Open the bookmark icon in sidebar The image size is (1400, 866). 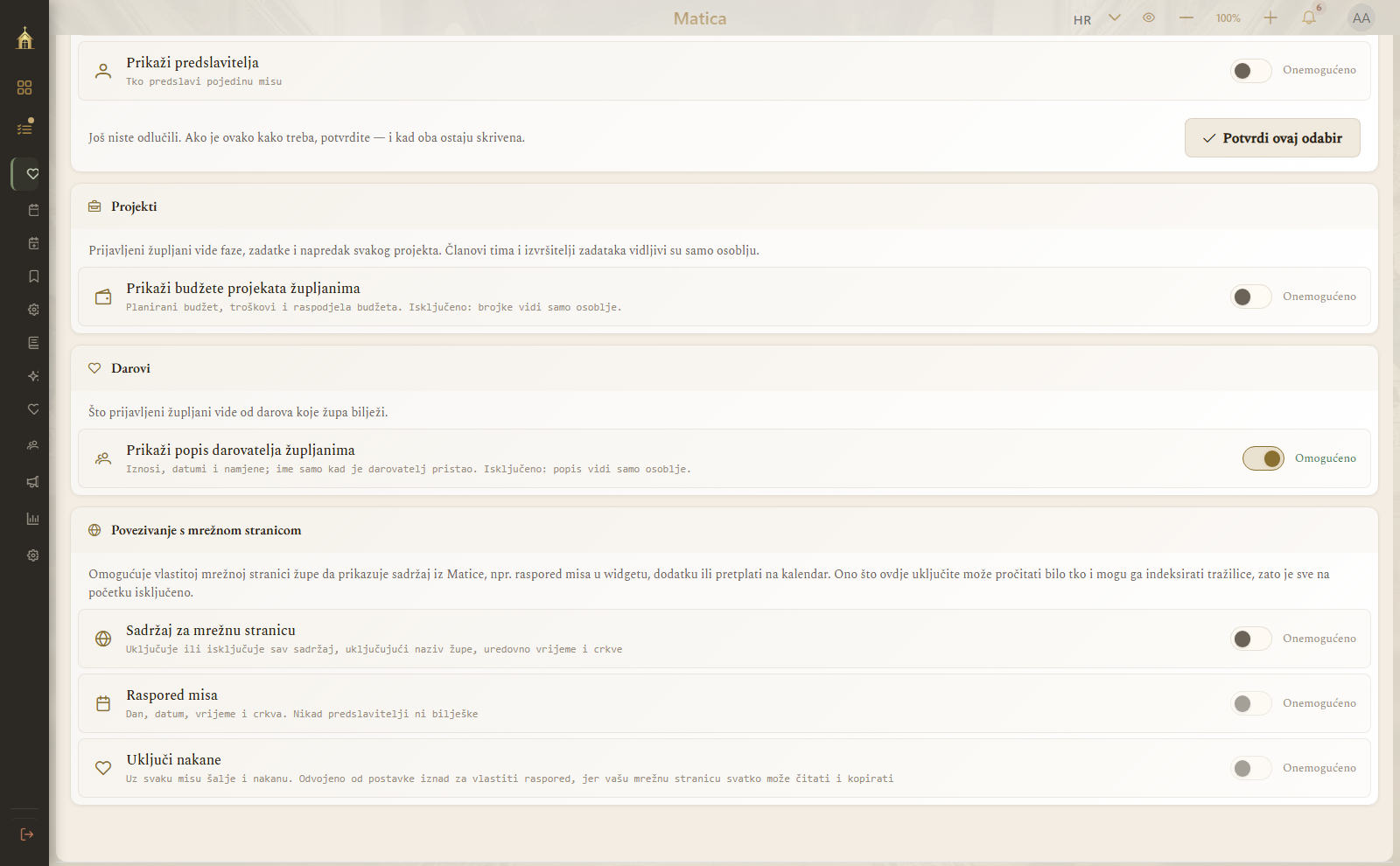[x=33, y=276]
